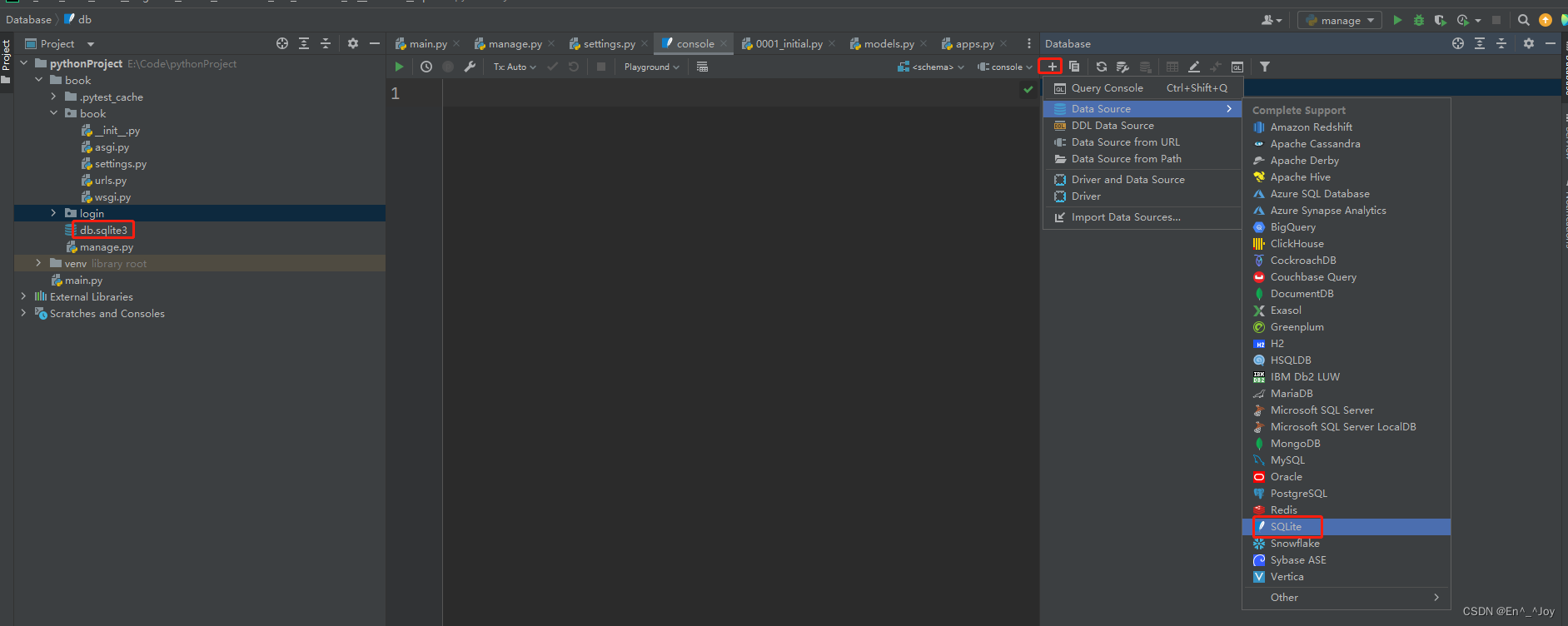The width and height of the screenshot is (1568, 626).
Task: Hide the Project panel with the minimize dash
Action: pyautogui.click(x=375, y=43)
